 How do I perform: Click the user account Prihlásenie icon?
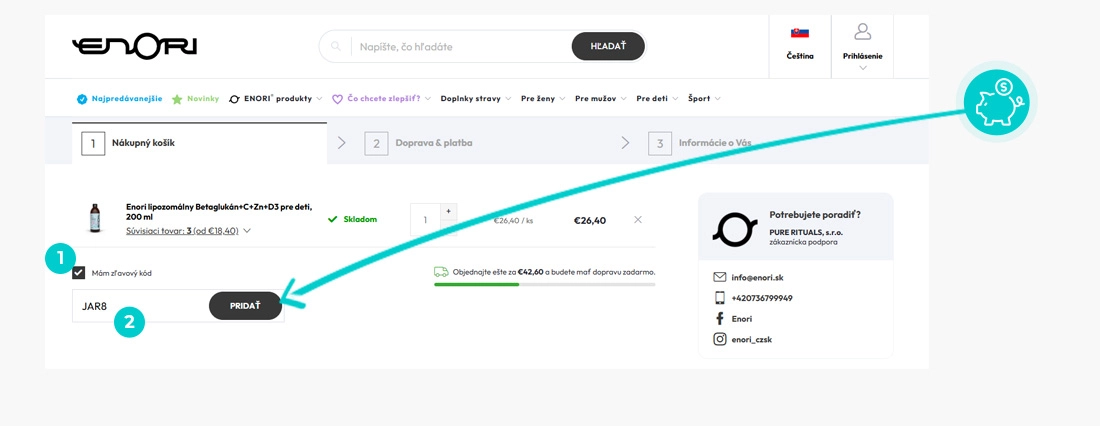click(x=862, y=32)
